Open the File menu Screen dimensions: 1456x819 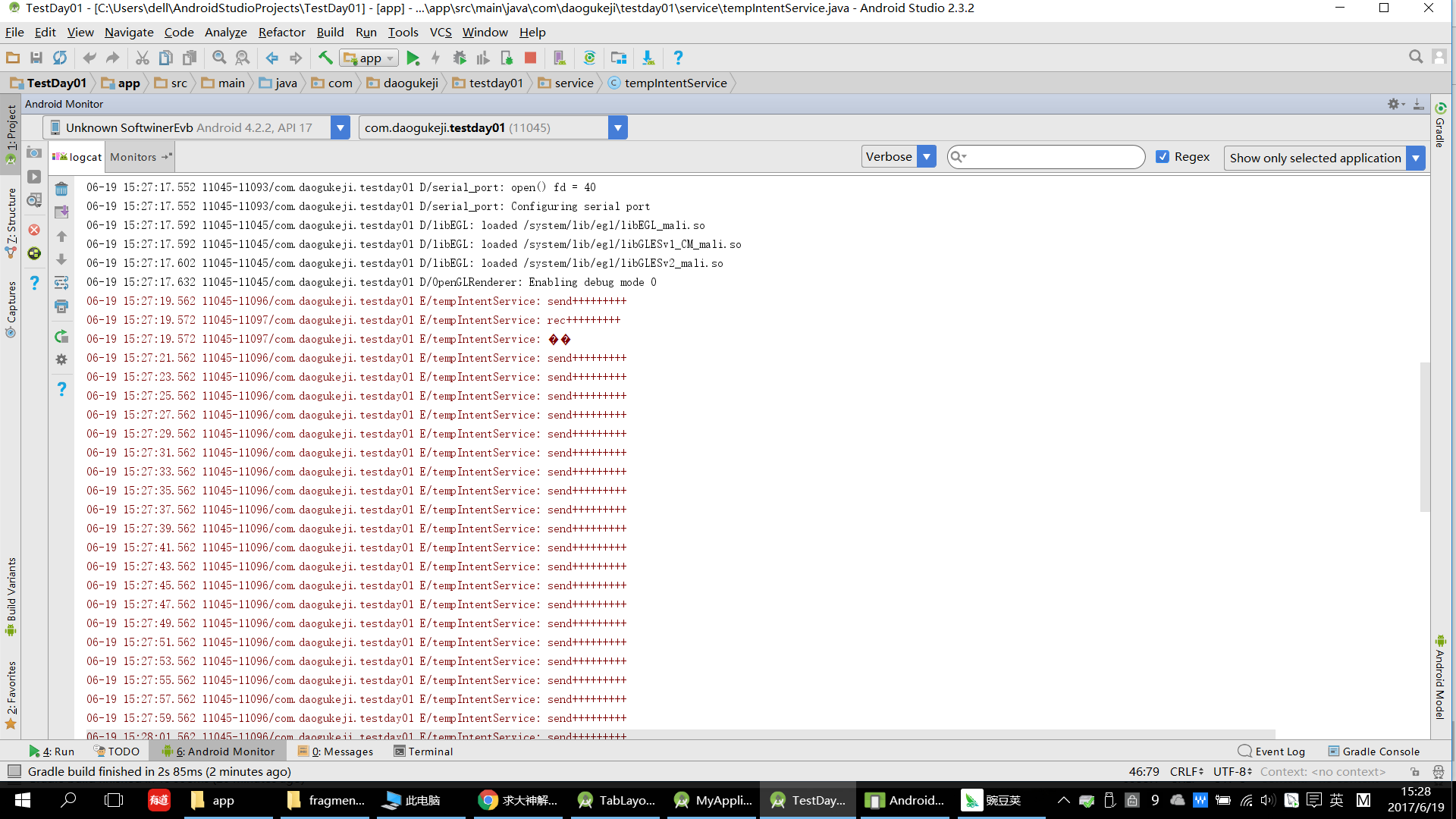click(x=14, y=32)
